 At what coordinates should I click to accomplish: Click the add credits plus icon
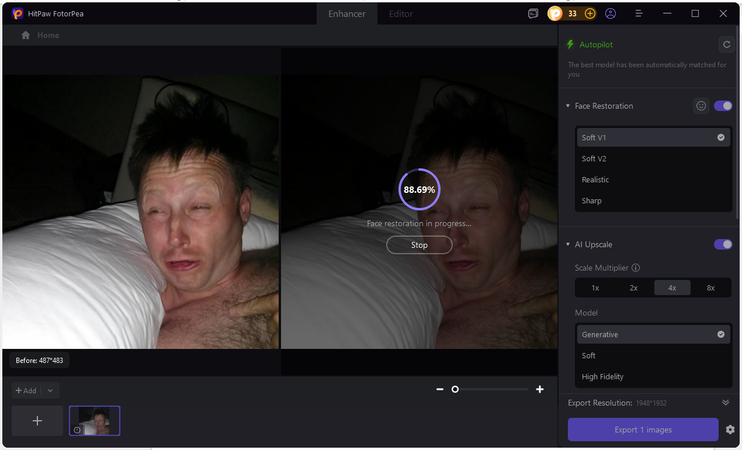tap(590, 14)
